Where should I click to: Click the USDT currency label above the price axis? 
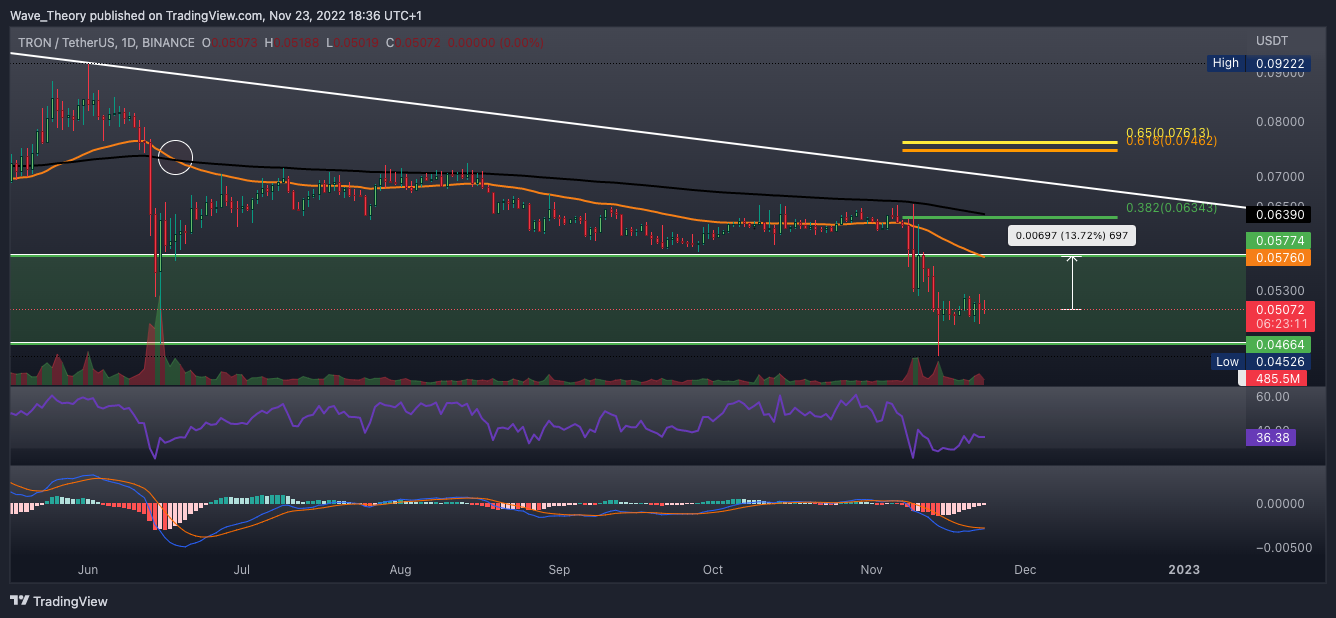[1273, 41]
